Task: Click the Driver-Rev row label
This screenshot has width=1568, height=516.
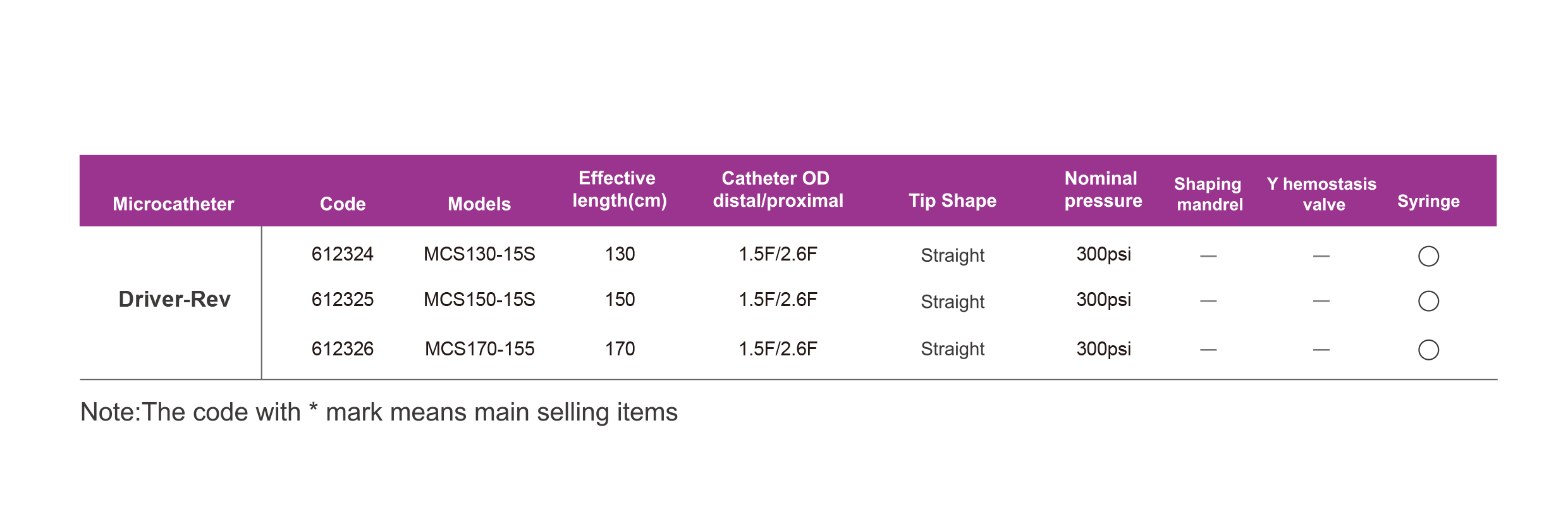Action: point(175,299)
